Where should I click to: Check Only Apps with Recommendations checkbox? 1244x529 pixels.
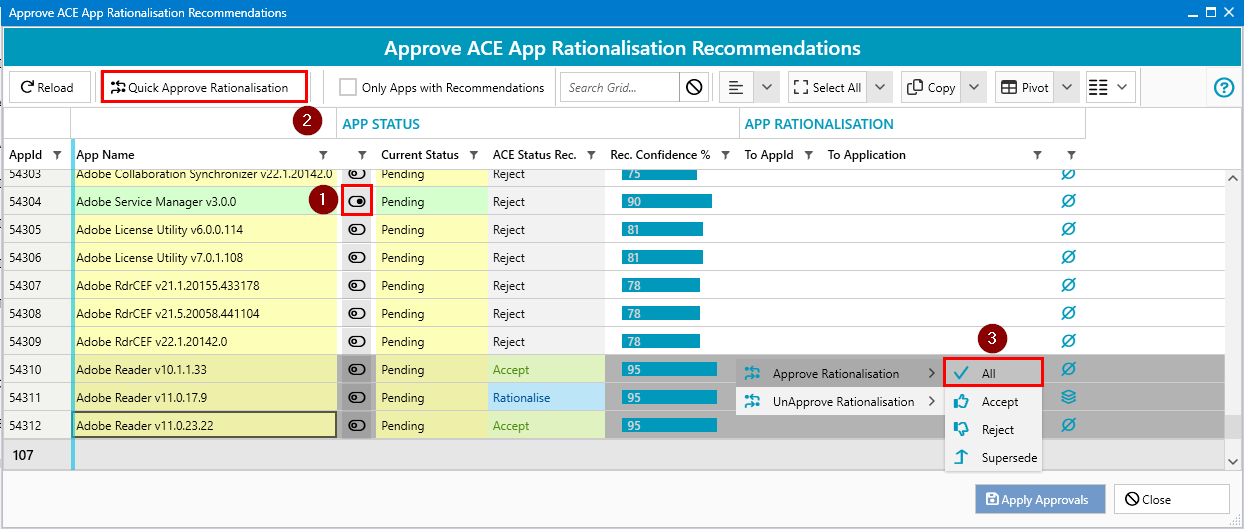(x=348, y=88)
